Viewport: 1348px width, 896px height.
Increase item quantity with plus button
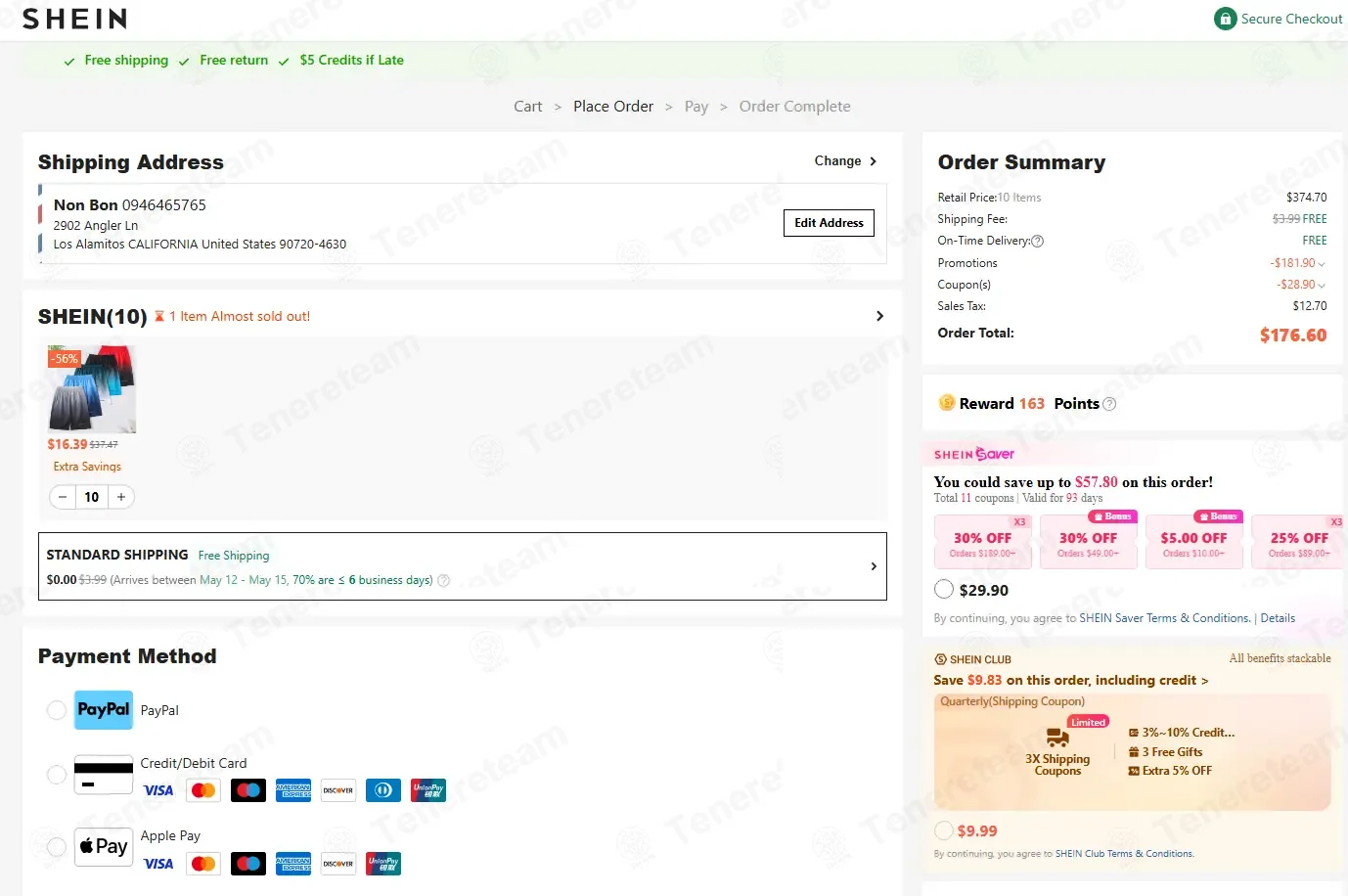point(121,497)
